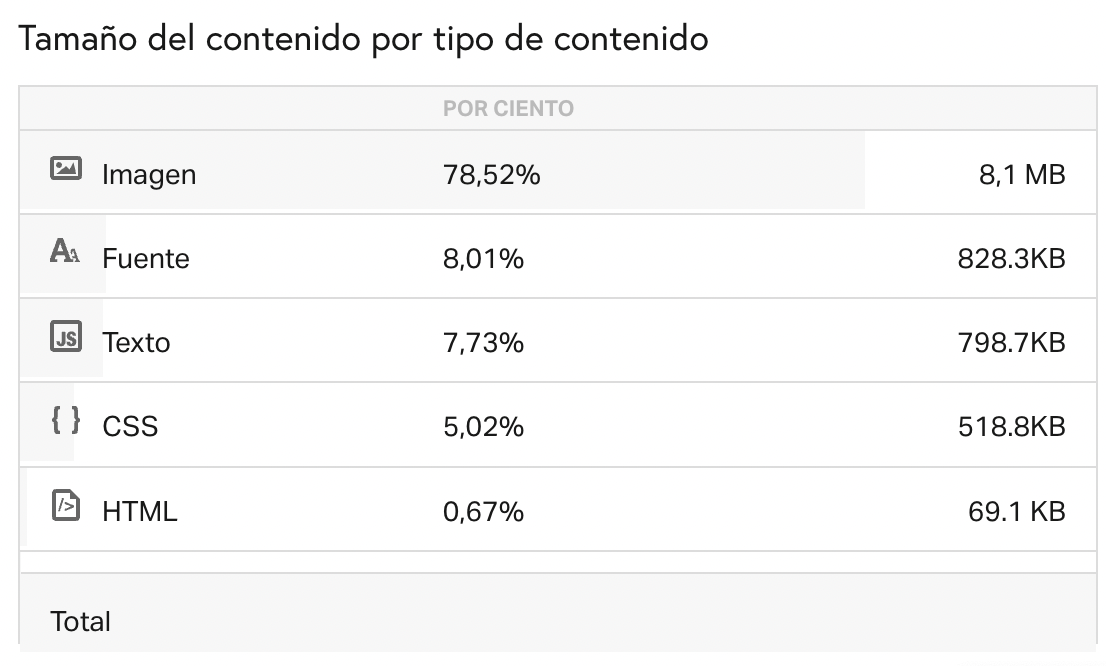Select the Imagen row label
Viewport: 1106px width, 666px height.
click(149, 175)
